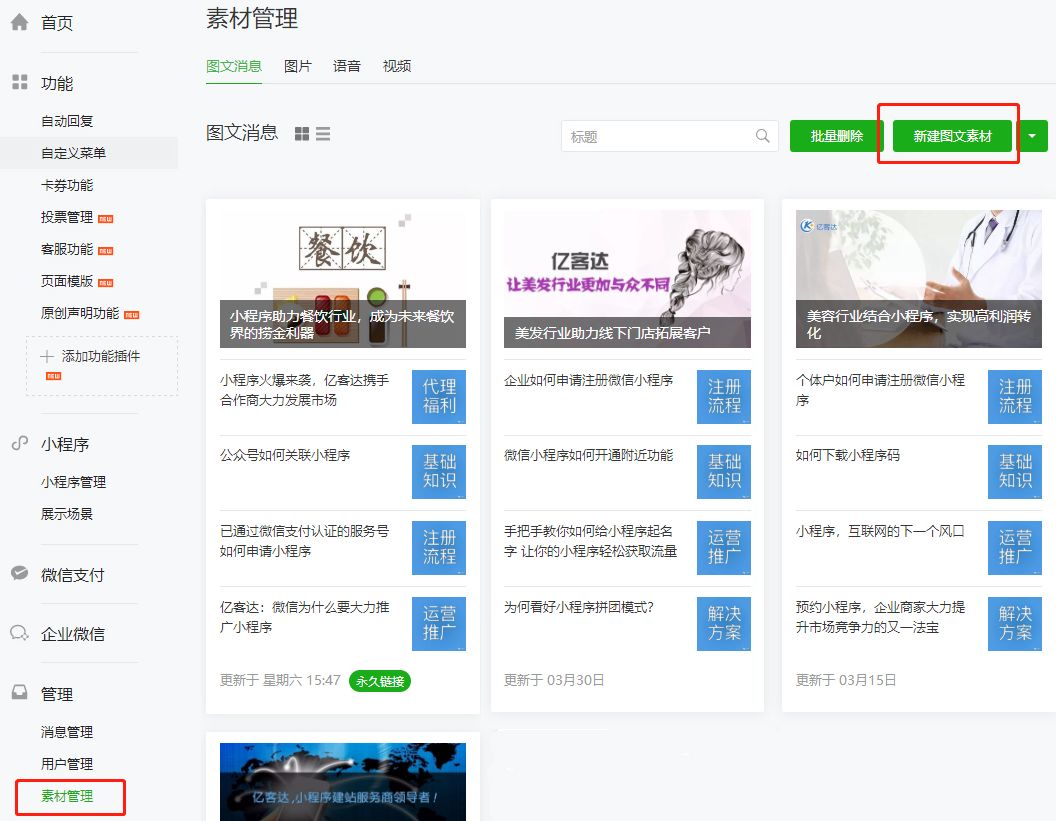Open 客服功能 in the sidebar
Screen dimensions: 1056x821
click(x=67, y=249)
